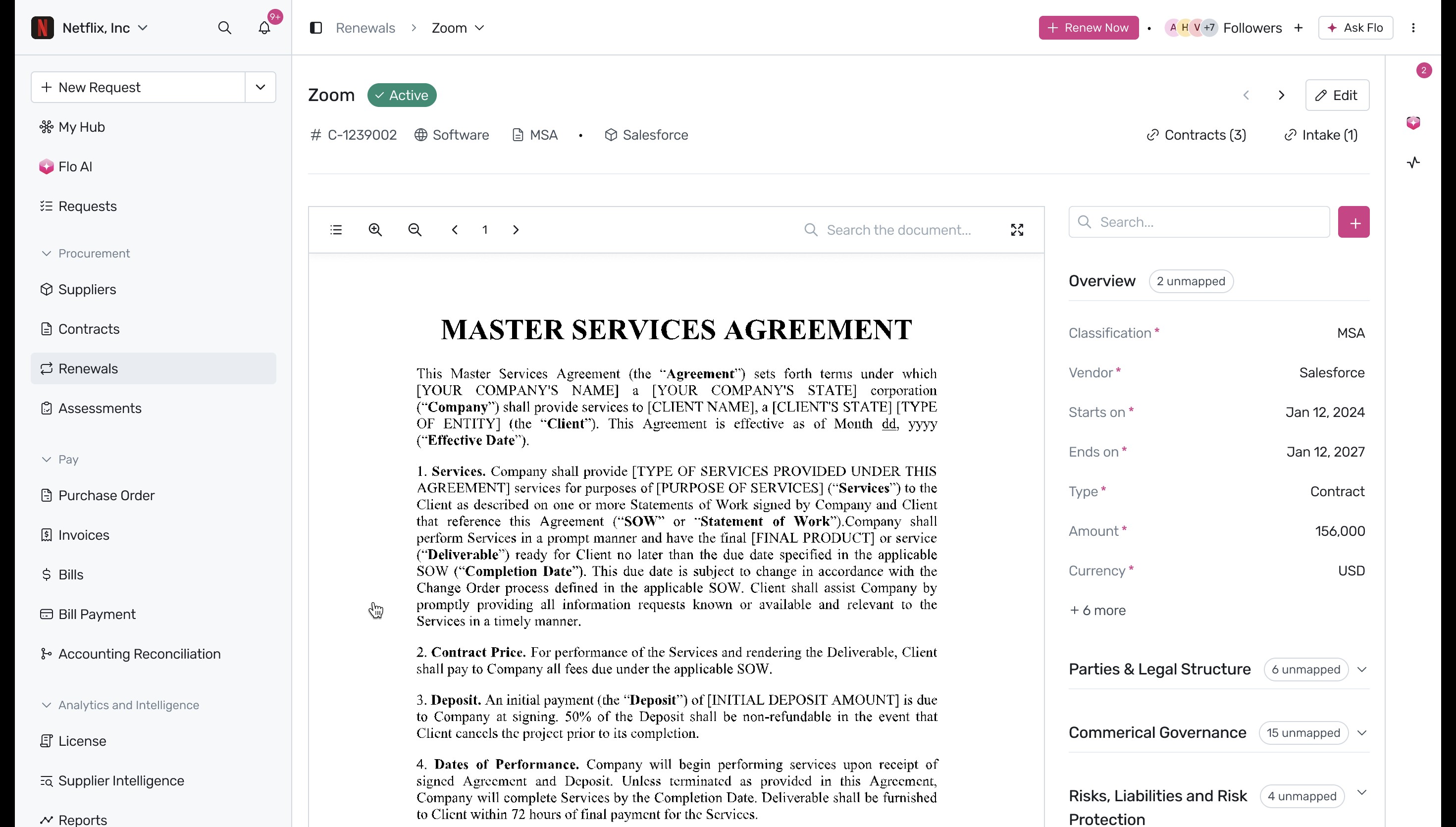The width and height of the screenshot is (1456, 827).
Task: Click the New Request button
Action: (138, 87)
